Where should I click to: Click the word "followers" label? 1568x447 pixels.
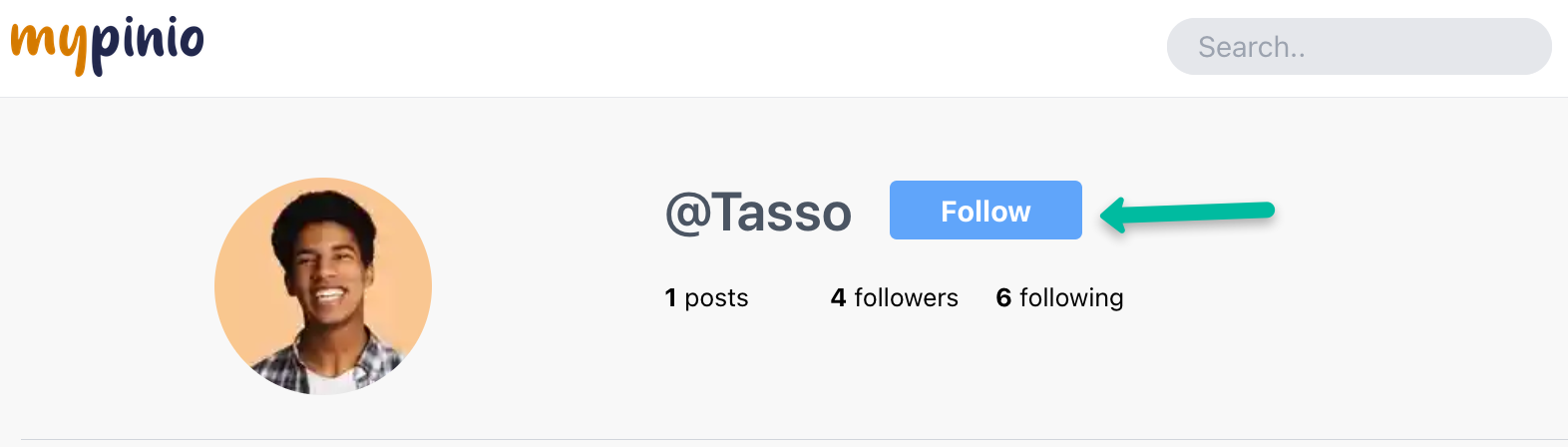[x=906, y=297]
